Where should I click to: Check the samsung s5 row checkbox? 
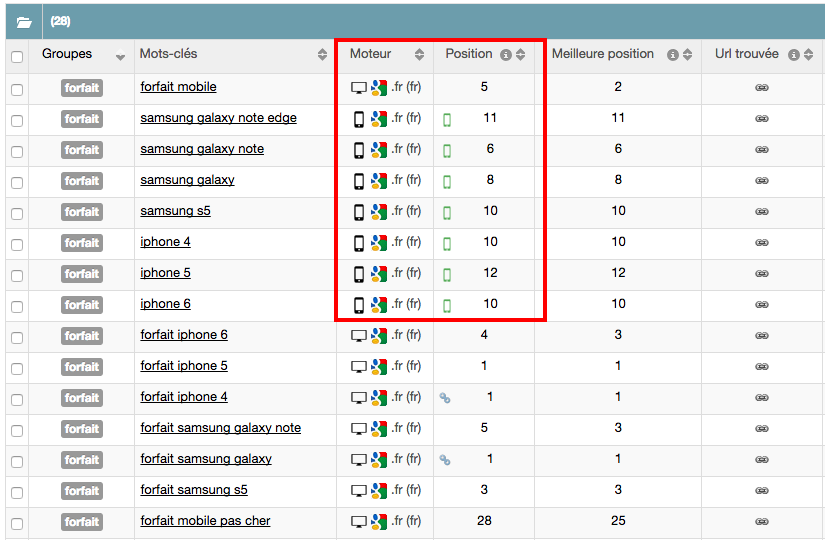point(17,214)
